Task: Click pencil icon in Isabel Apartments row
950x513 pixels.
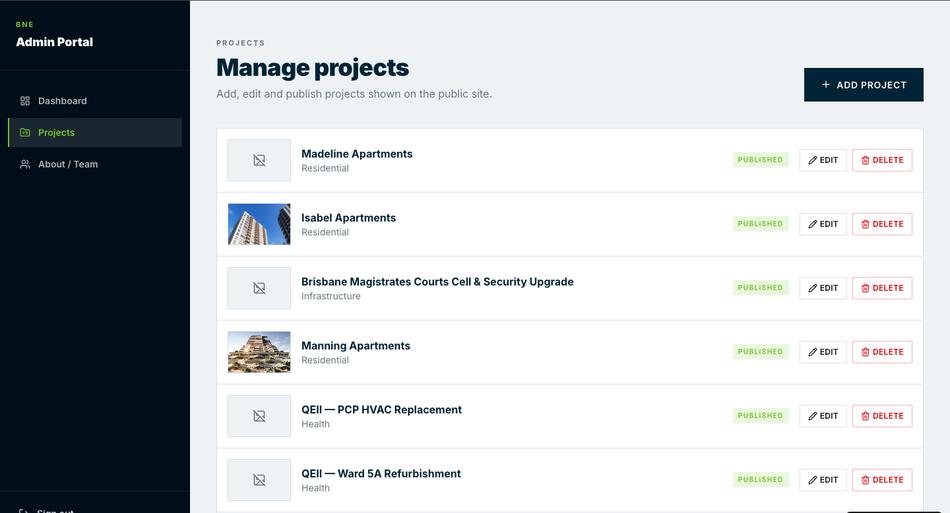Action: point(812,224)
